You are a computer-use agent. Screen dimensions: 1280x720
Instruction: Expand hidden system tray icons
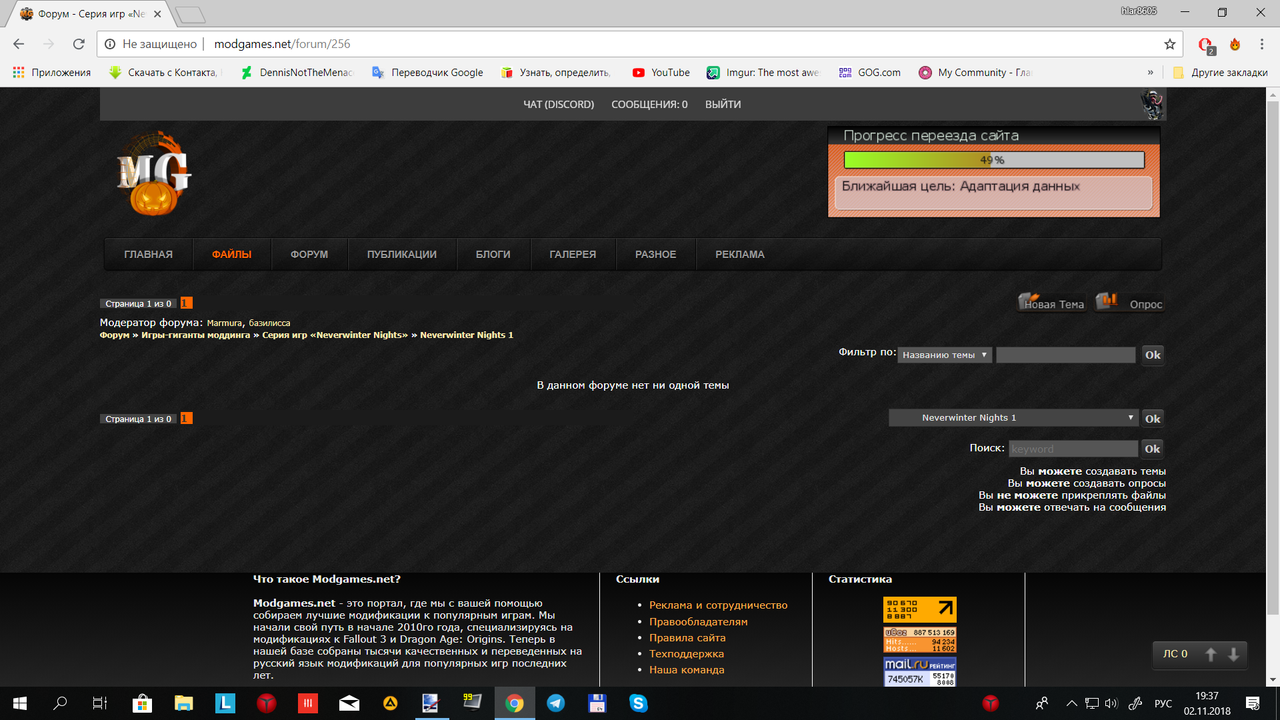coord(1071,703)
